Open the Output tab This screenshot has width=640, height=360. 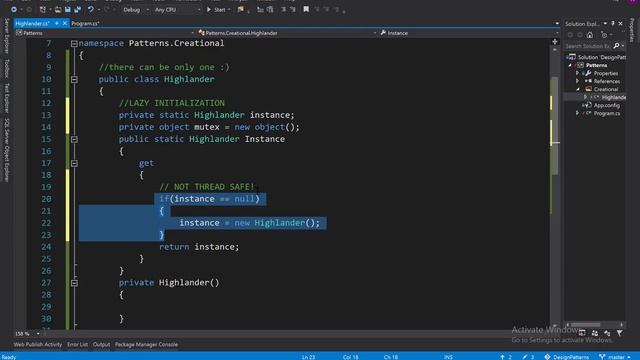coord(101,344)
